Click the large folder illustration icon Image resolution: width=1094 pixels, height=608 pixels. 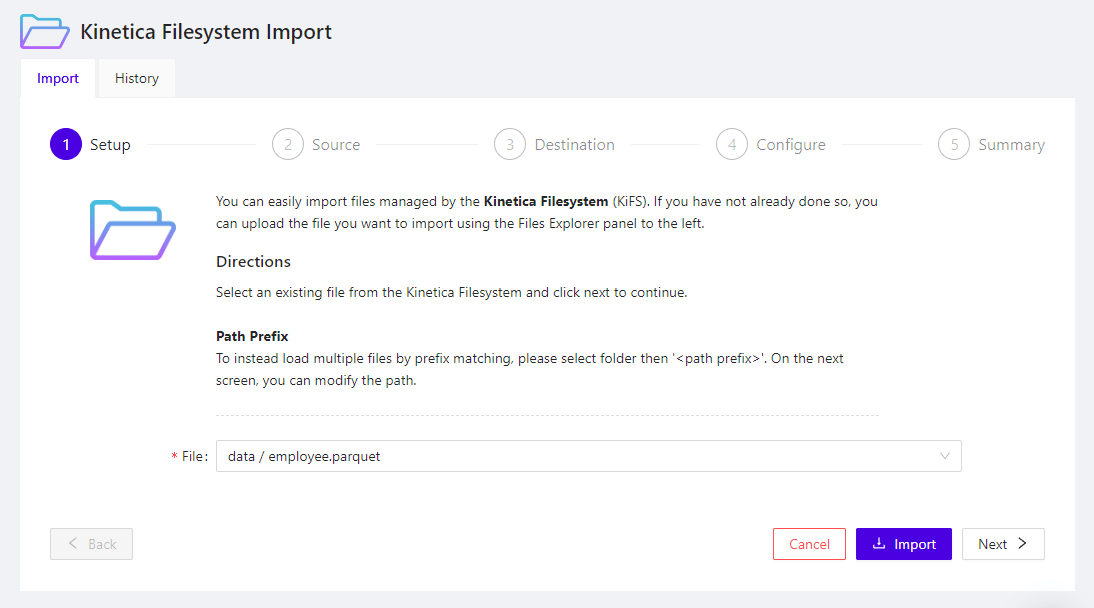point(133,230)
